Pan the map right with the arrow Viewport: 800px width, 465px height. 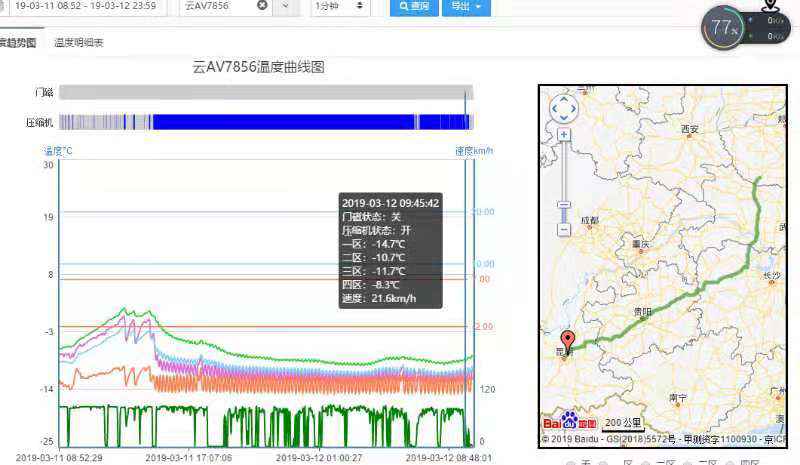[575, 108]
